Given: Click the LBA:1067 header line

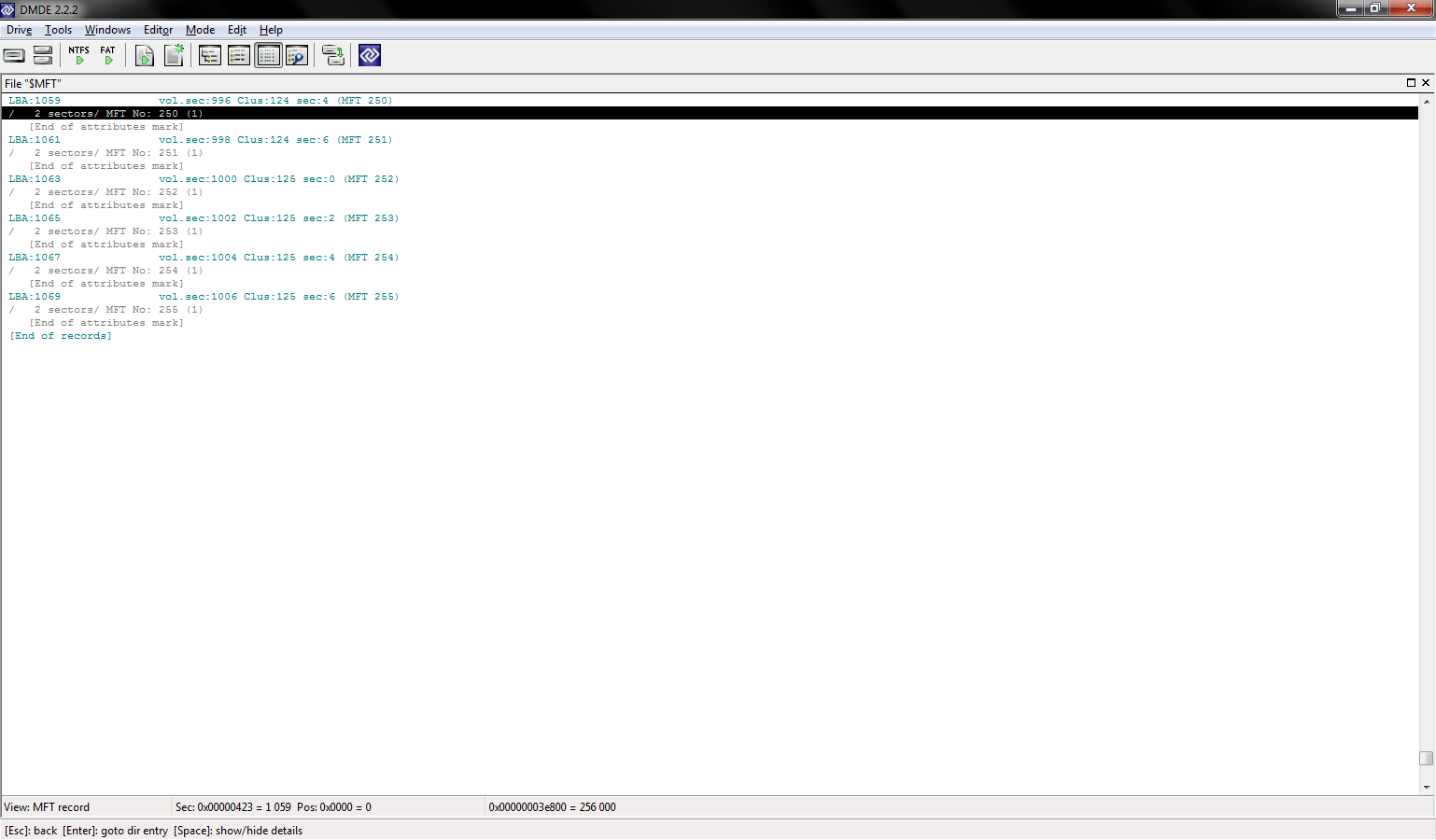Looking at the screenshot, I should coord(204,258).
